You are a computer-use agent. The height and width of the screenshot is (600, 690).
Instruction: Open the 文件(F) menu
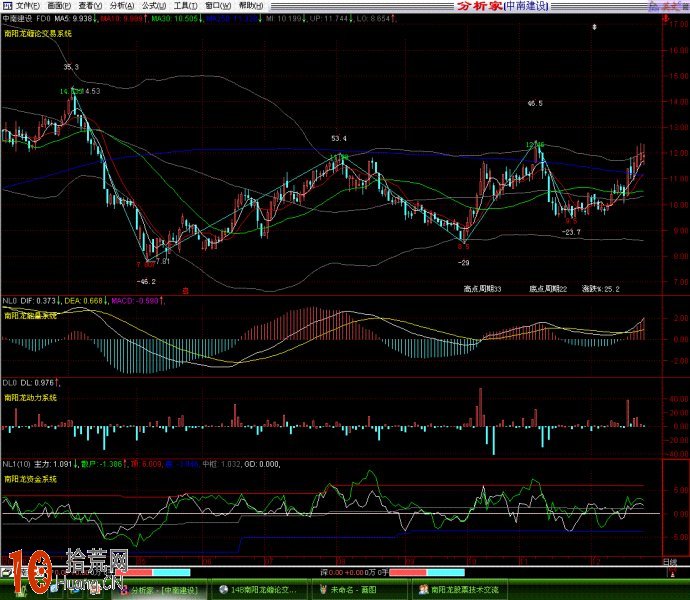pos(29,6)
